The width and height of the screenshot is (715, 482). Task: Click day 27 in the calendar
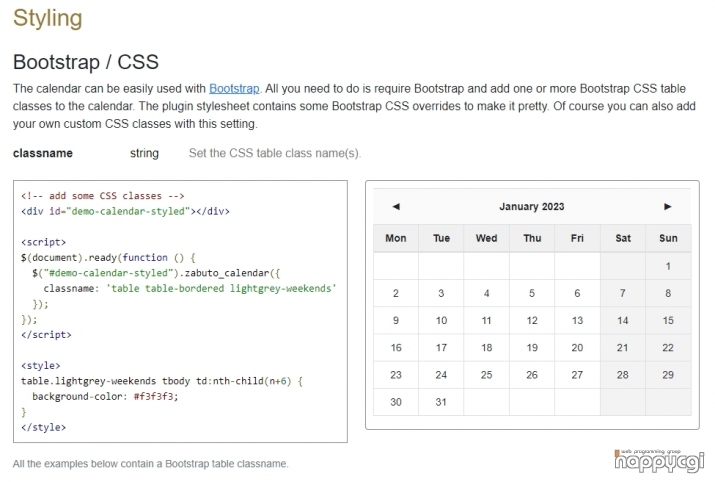click(x=577, y=375)
